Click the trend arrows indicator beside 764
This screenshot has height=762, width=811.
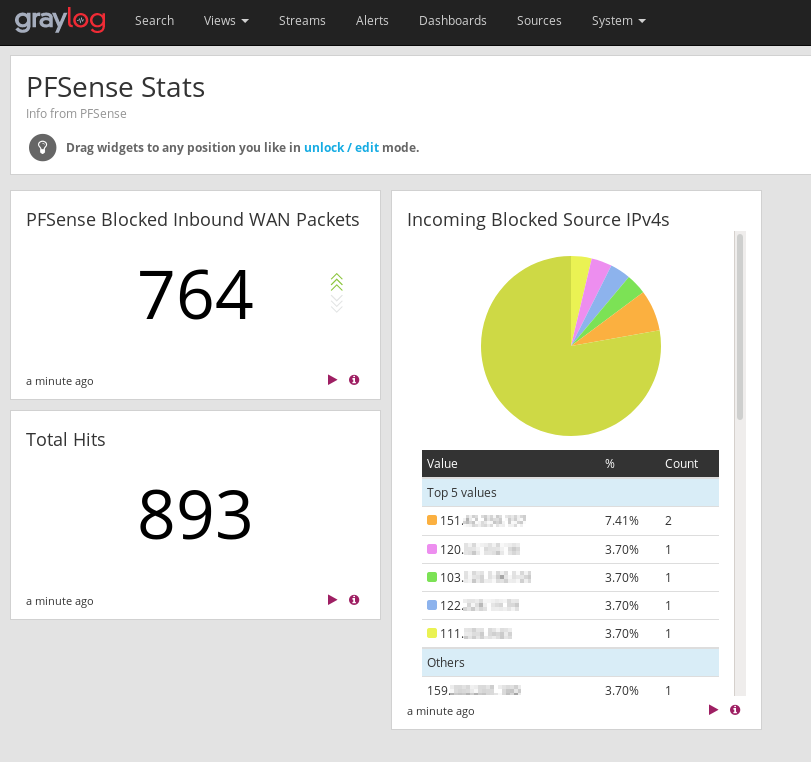pyautogui.click(x=337, y=292)
